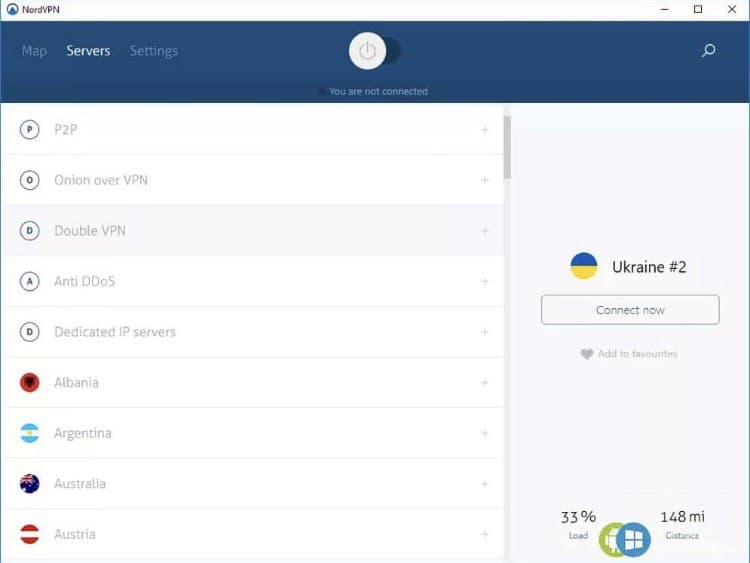Click the server list scrollbar thumb
750x563 pixels.
point(507,147)
